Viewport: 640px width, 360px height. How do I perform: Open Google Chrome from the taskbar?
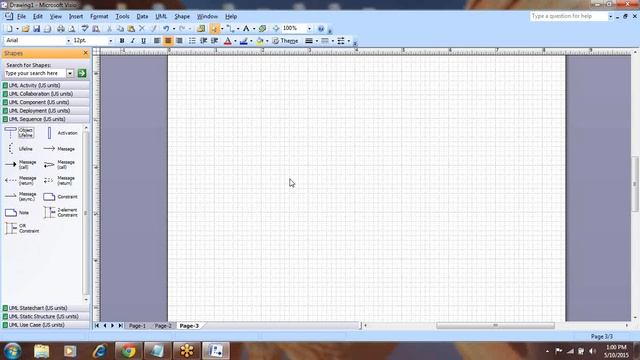click(x=128, y=351)
